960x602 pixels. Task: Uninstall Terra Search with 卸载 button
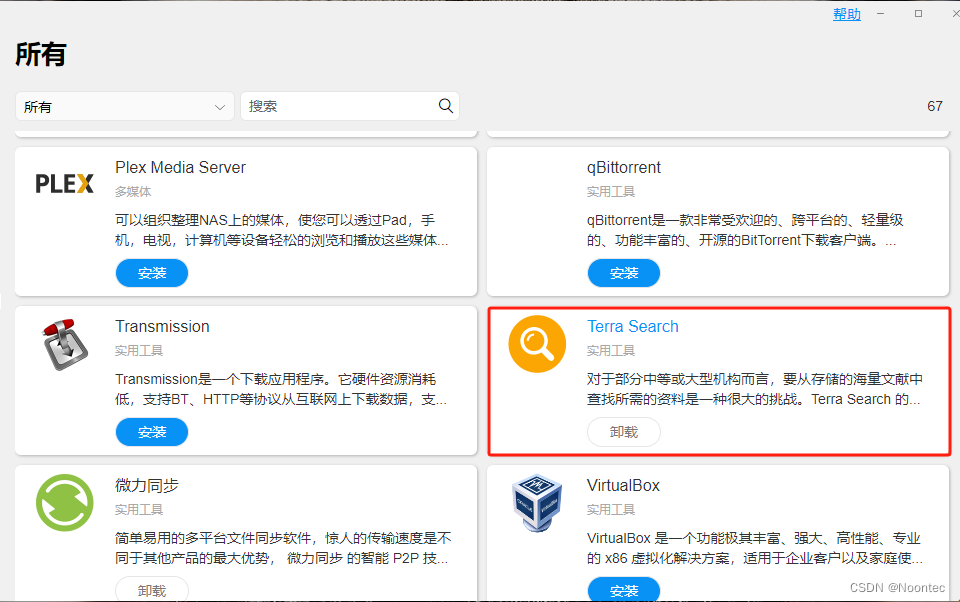624,432
